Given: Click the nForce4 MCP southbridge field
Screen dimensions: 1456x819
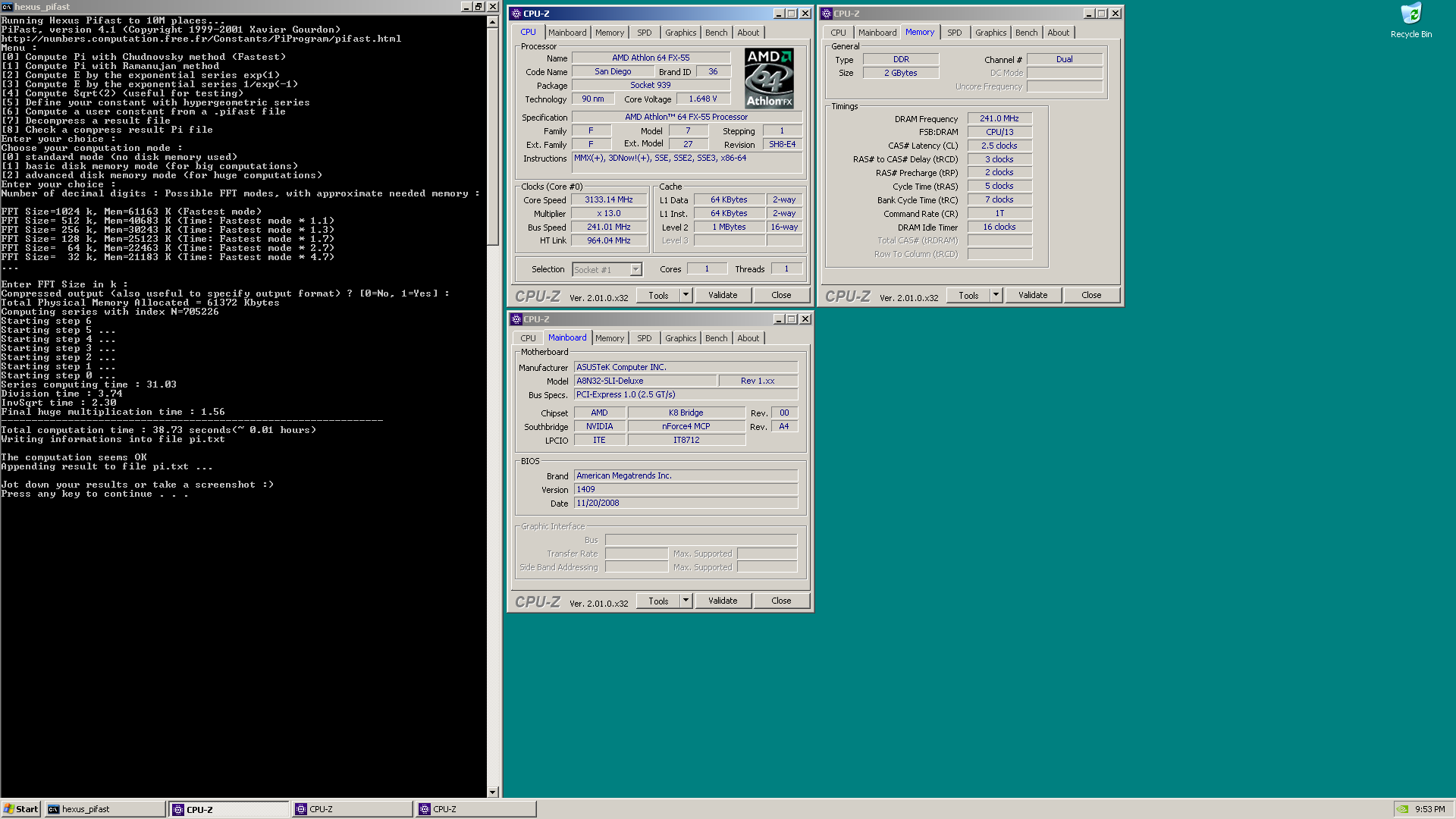Looking at the screenshot, I should point(686,426).
